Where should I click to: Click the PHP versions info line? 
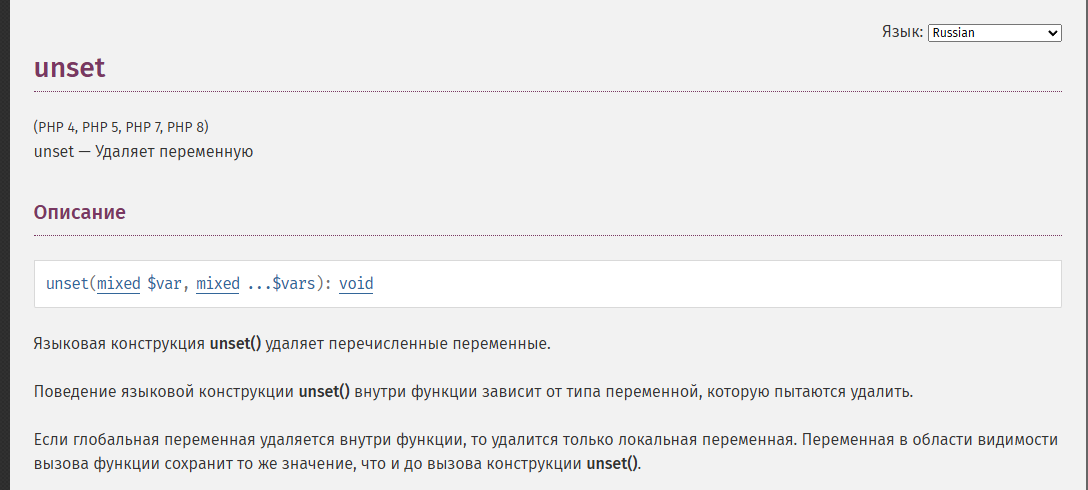tap(121, 127)
